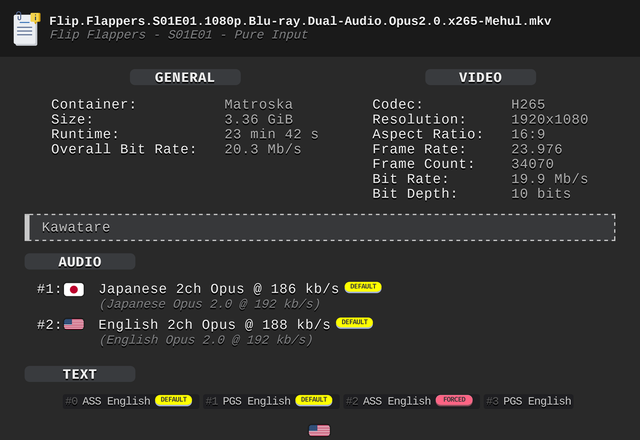
Task: Click the DEFAULT badge on Japanese audio track
Action: pyautogui.click(x=363, y=287)
